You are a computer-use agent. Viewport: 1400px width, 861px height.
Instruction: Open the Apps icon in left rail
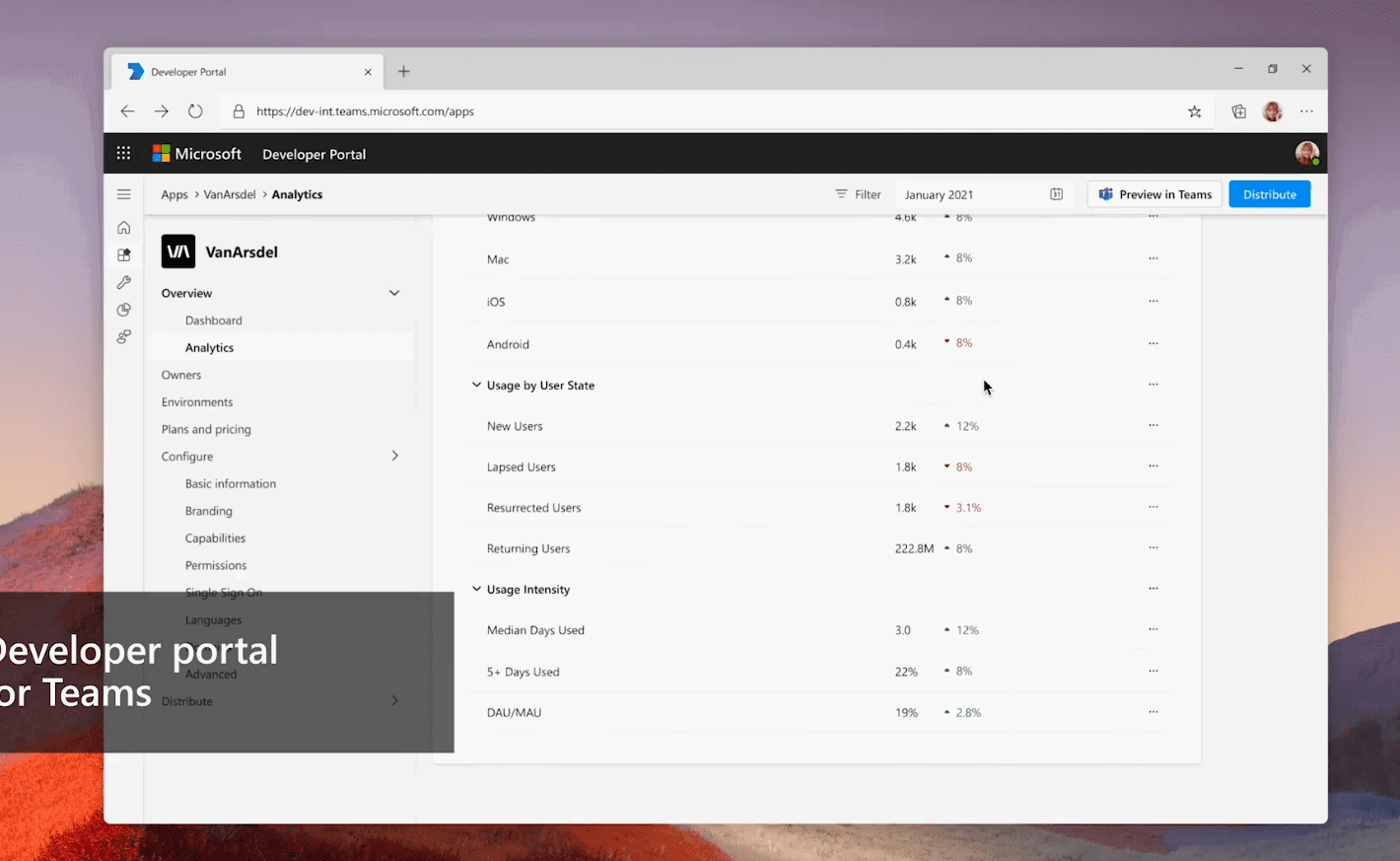(x=123, y=254)
